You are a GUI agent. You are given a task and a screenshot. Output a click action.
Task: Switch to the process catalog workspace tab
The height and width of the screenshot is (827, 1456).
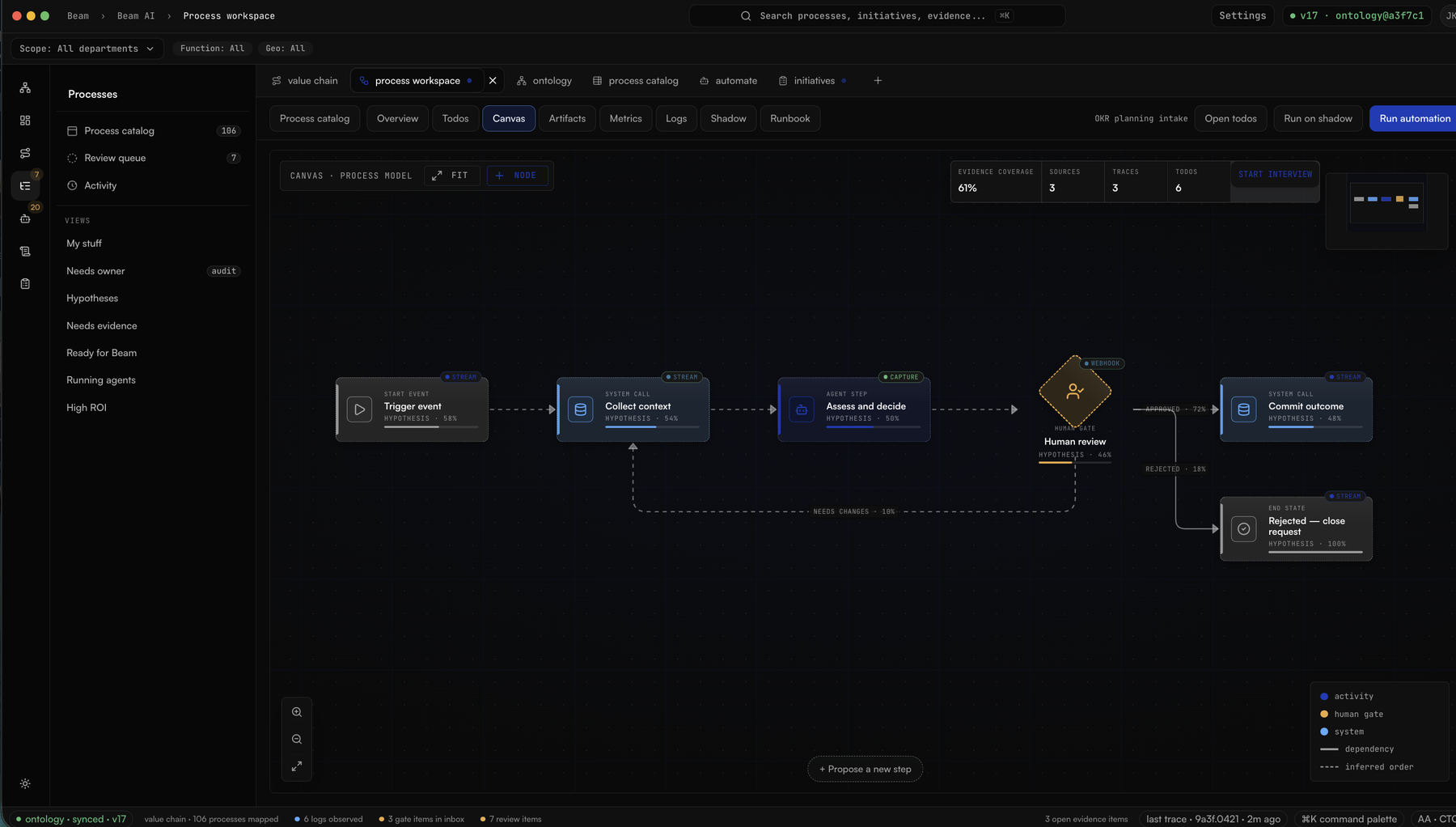click(636, 80)
